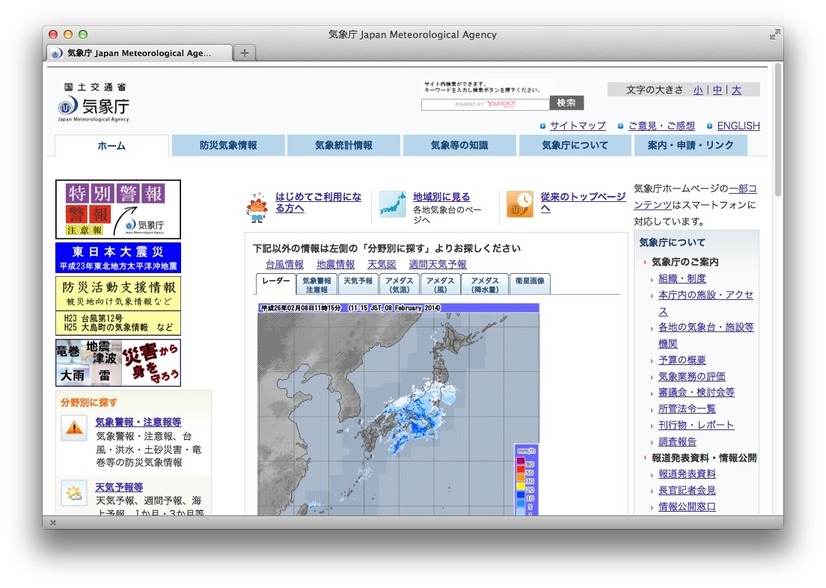The width and height of the screenshot is (826, 588).
Task: Select the レーダー map tab
Action: pos(276,284)
